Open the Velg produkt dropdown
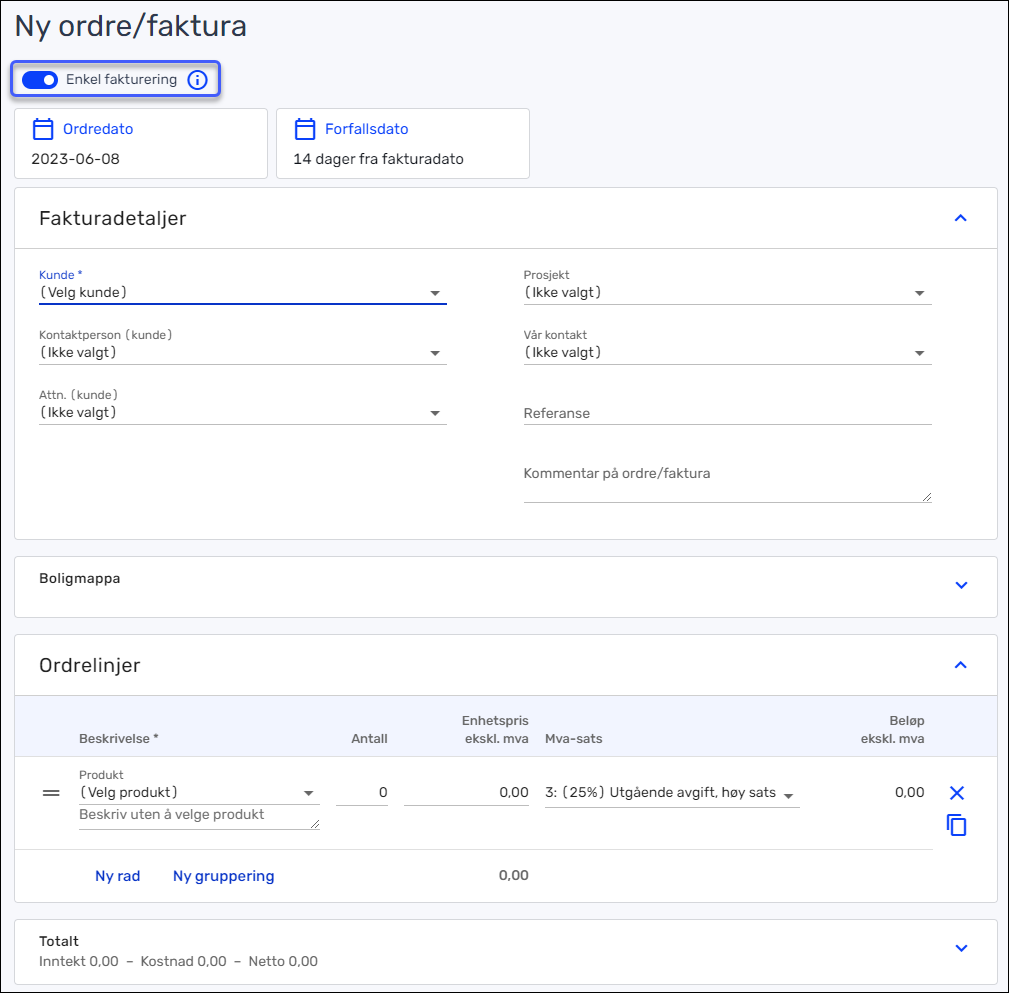 tap(198, 793)
